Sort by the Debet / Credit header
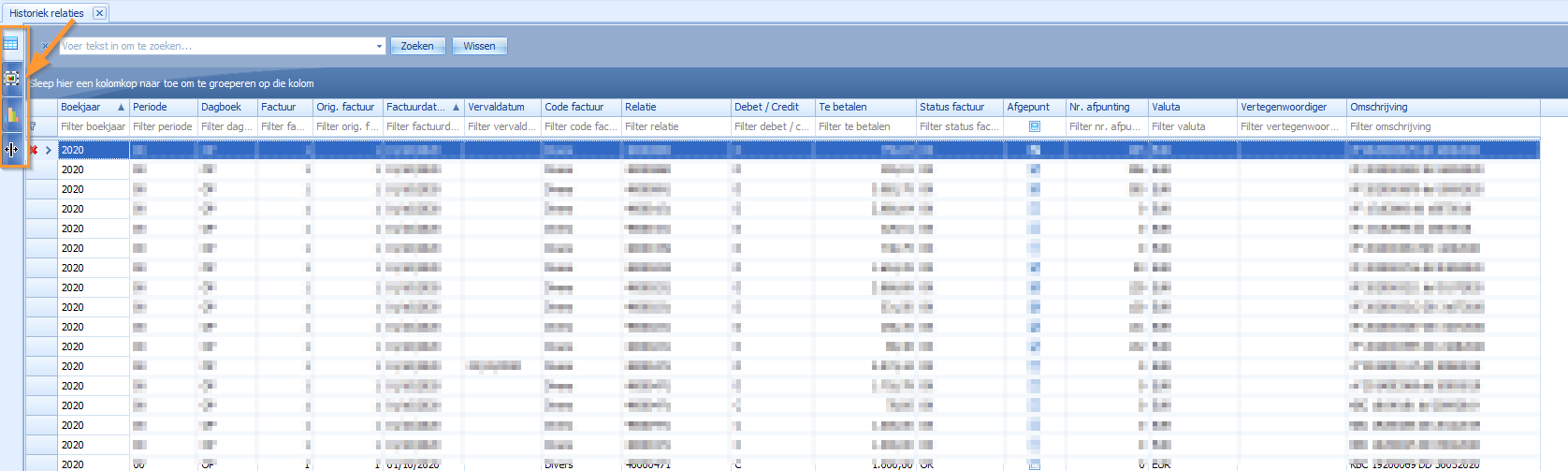The image size is (1568, 471). pyautogui.click(x=773, y=107)
